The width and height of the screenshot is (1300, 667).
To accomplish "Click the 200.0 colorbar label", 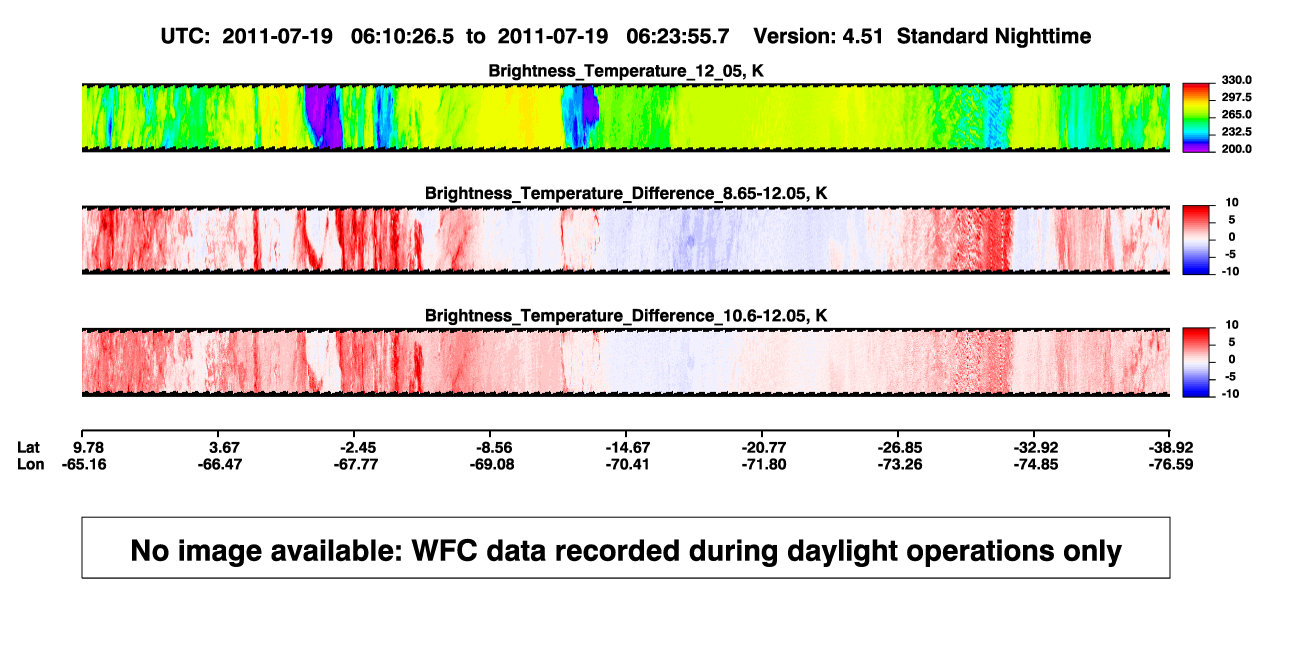I will (1236, 149).
